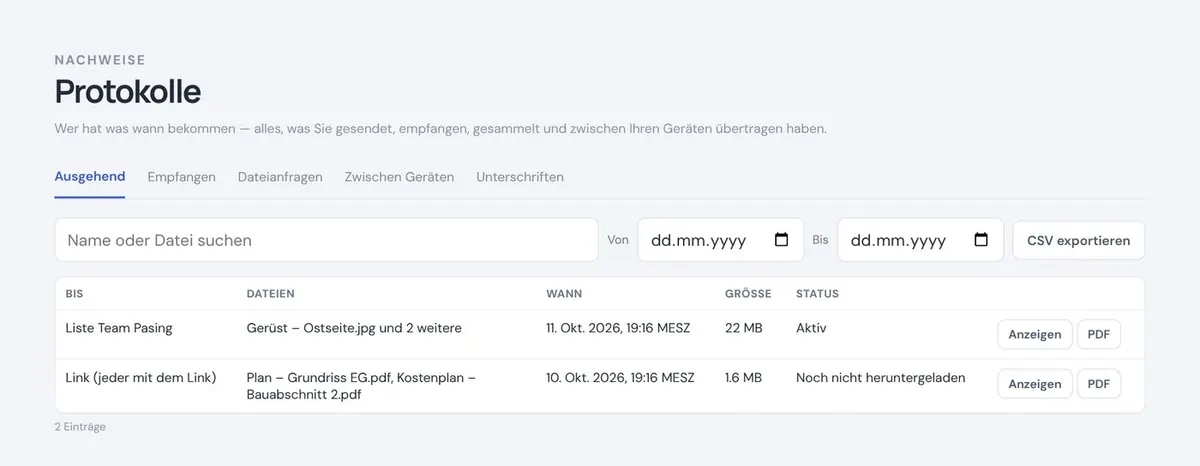
Task: Click Anzeigen for Liste Team Pasing
Action: tap(1035, 334)
